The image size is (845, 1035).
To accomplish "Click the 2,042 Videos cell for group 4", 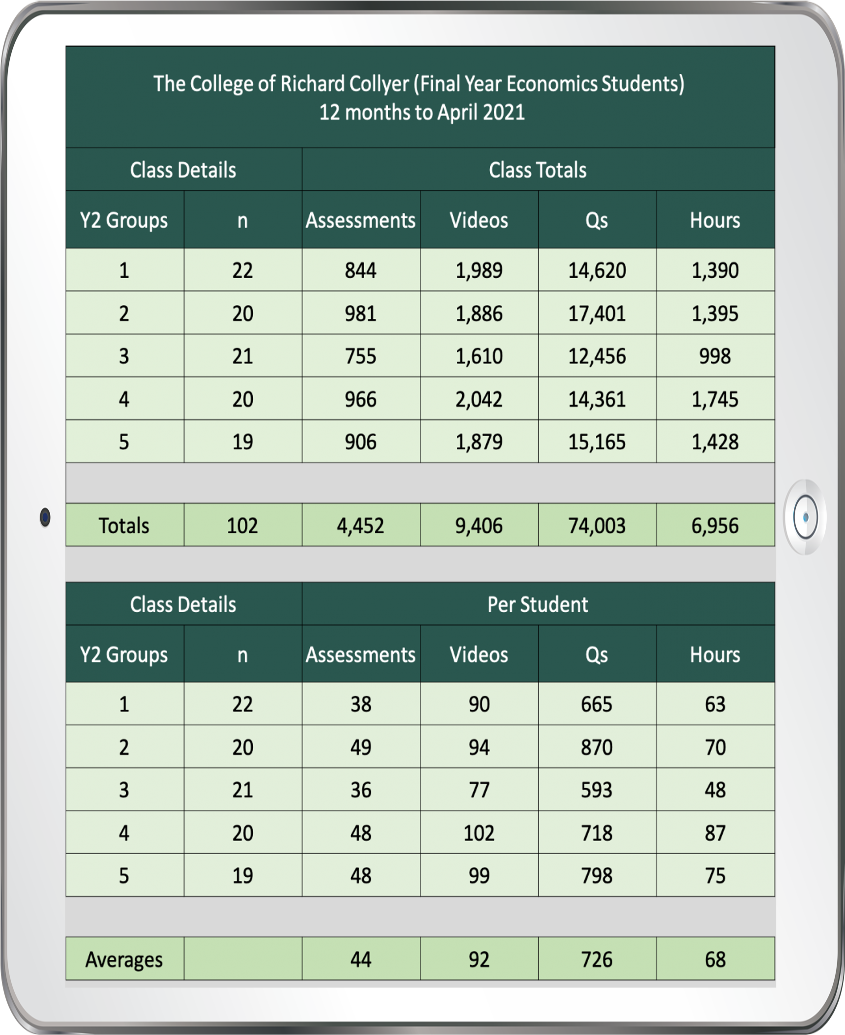I will [479, 399].
